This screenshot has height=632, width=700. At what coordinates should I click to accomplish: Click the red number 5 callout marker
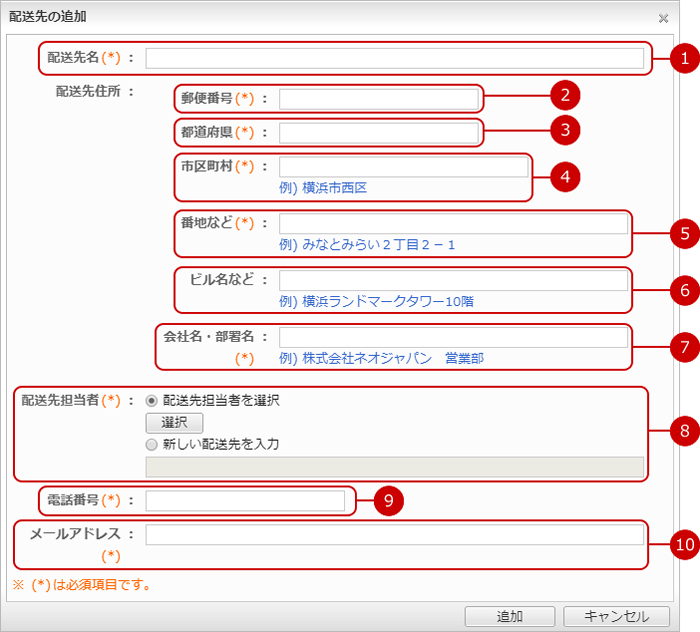pyautogui.click(x=685, y=233)
